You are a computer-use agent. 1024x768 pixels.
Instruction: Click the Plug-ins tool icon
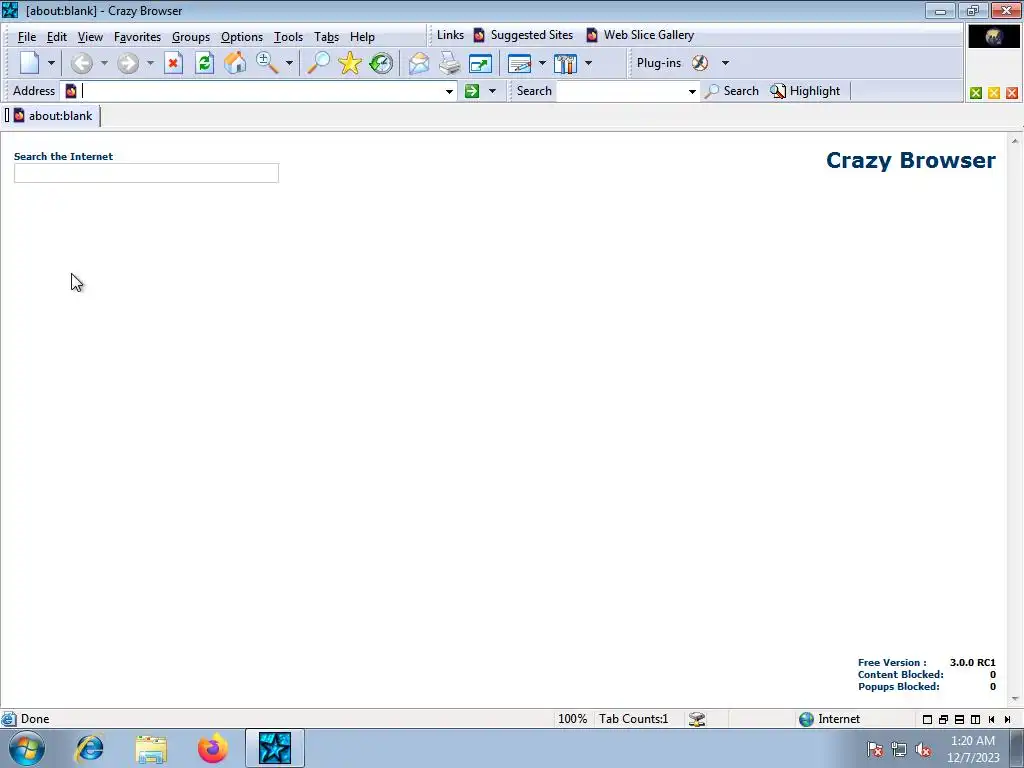pyautogui.click(x=700, y=63)
